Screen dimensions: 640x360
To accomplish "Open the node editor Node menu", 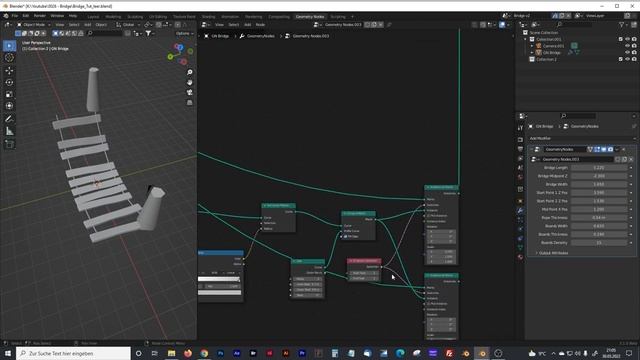I will pos(260,25).
